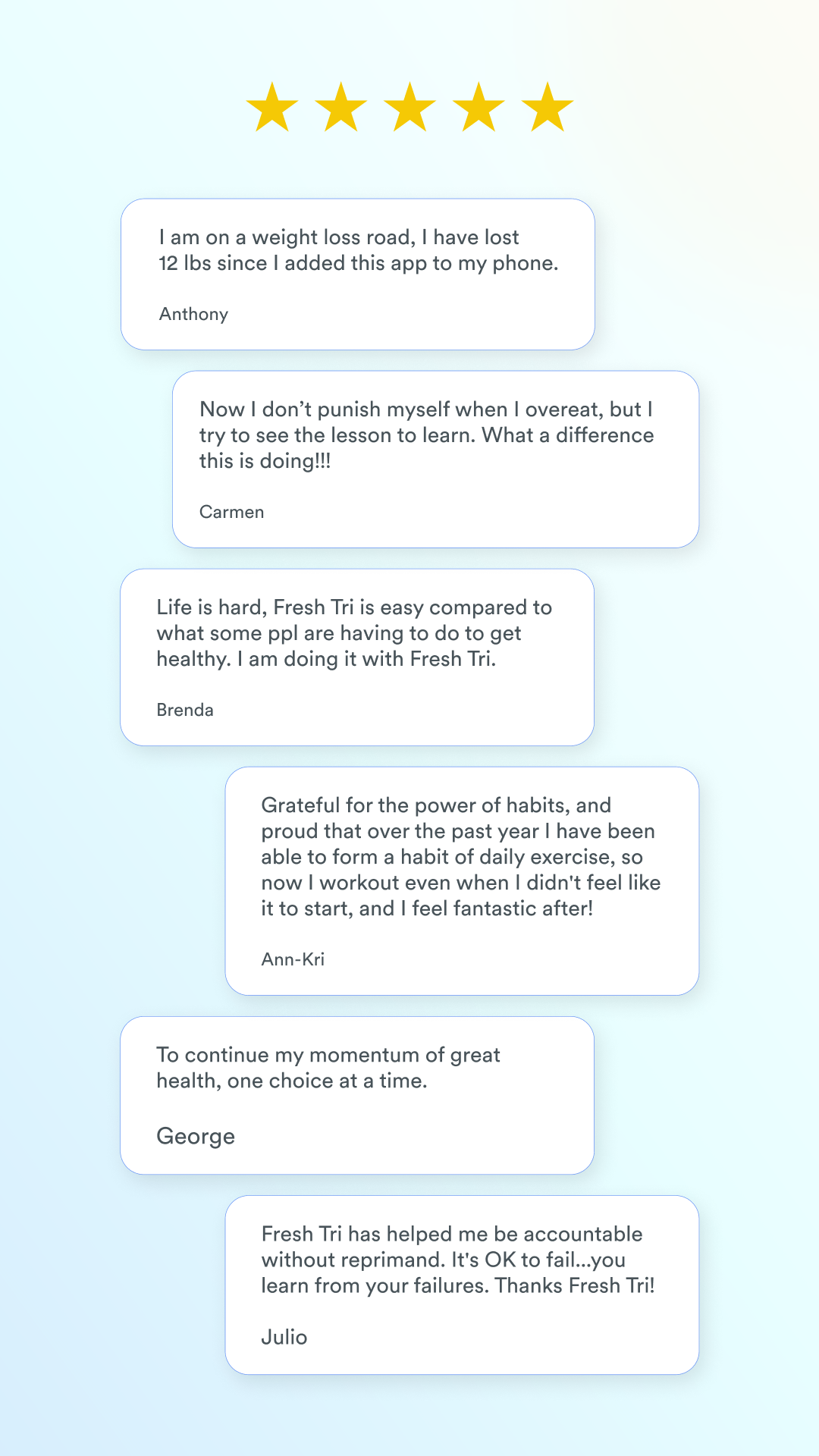This screenshot has width=819, height=1456.
Task: Click the name Julio
Action: pyautogui.click(x=284, y=1337)
